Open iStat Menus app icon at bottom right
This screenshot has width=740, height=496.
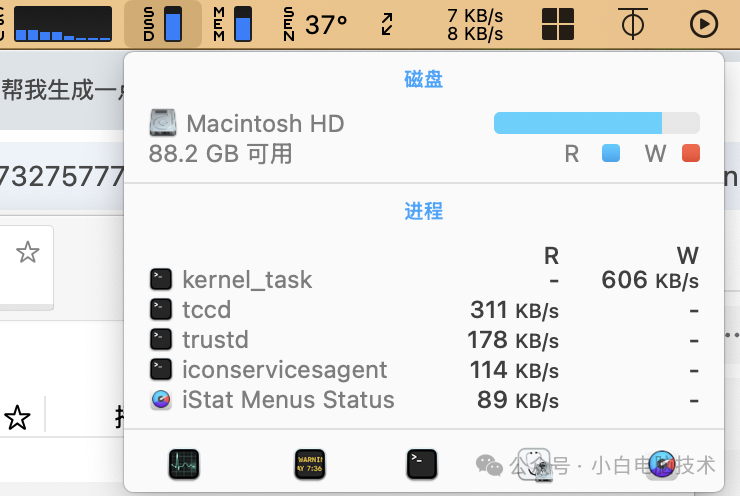[661, 464]
